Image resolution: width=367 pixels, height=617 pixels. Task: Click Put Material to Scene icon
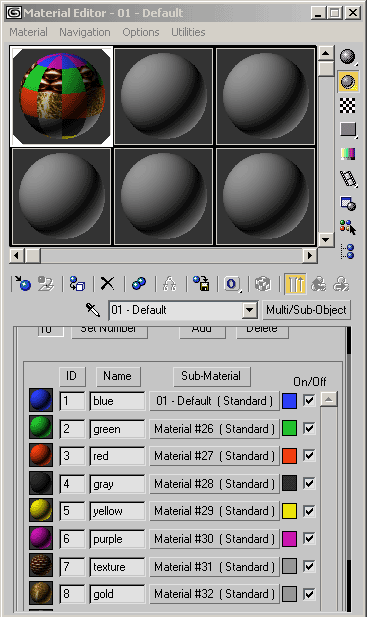pyautogui.click(x=46, y=284)
